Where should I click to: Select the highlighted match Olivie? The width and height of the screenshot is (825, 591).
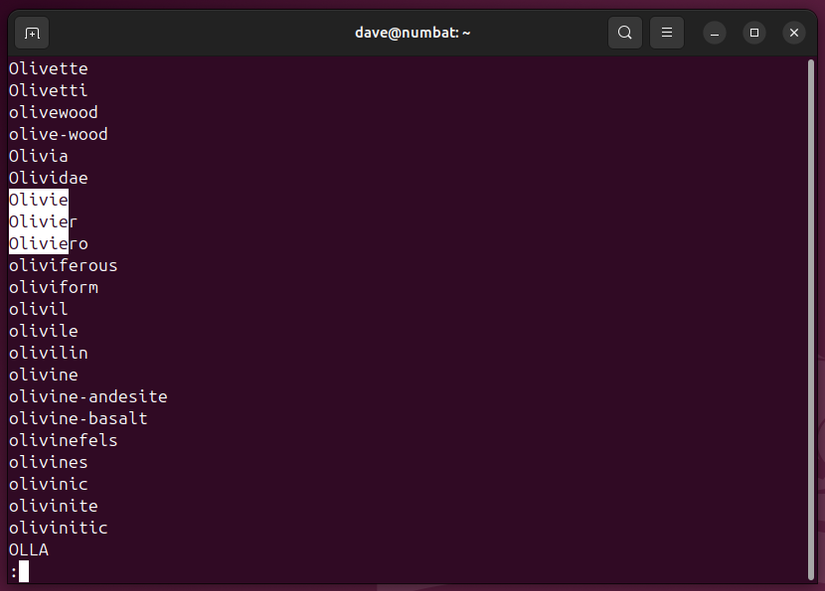tap(38, 199)
